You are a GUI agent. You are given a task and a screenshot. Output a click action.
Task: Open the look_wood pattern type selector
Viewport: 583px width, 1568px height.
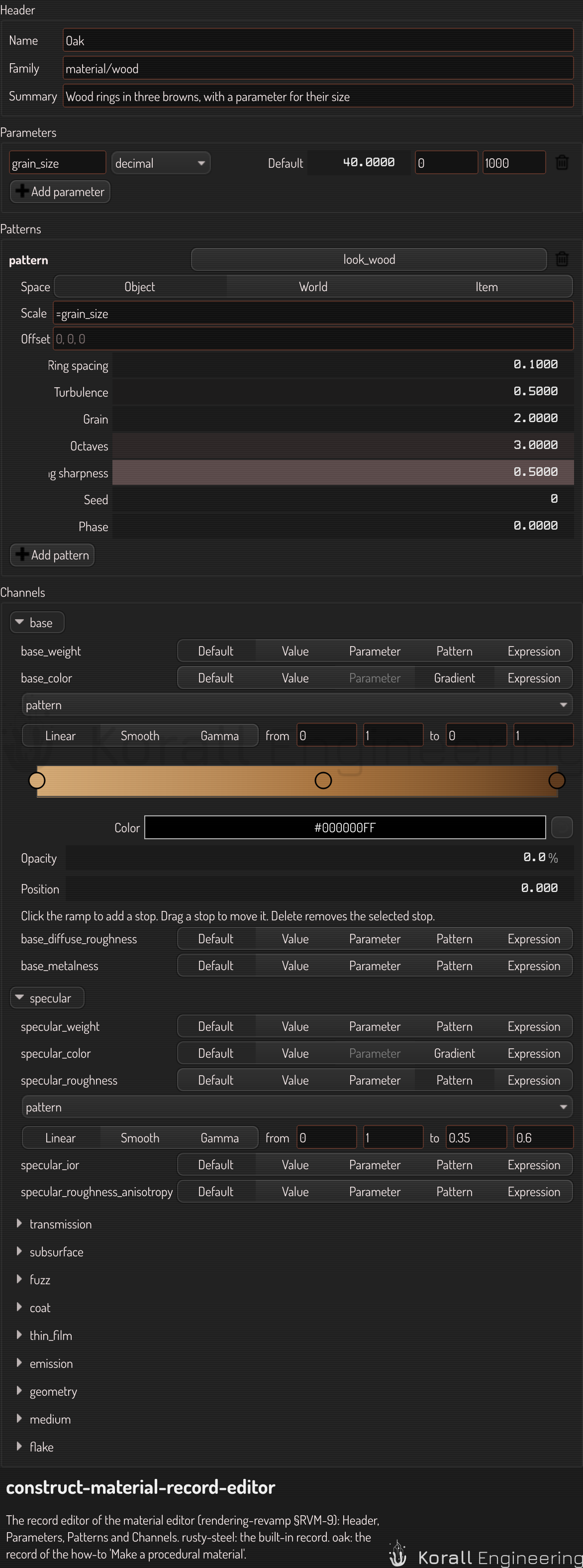click(x=369, y=259)
